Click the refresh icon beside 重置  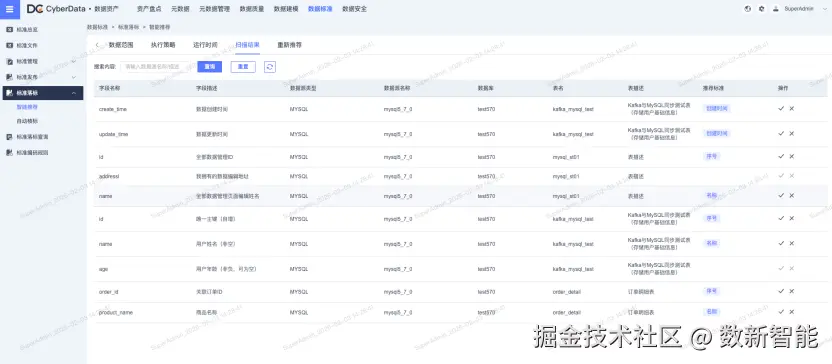tap(270, 67)
